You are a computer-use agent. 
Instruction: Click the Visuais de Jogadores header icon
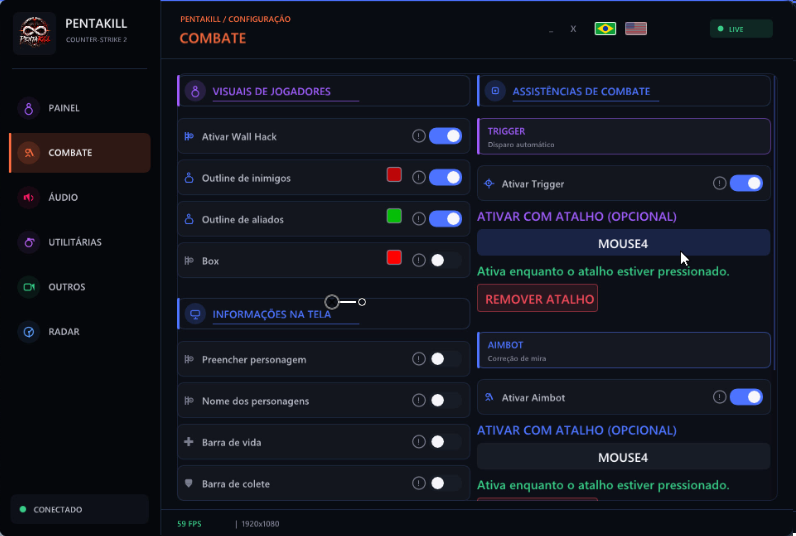coord(195,91)
